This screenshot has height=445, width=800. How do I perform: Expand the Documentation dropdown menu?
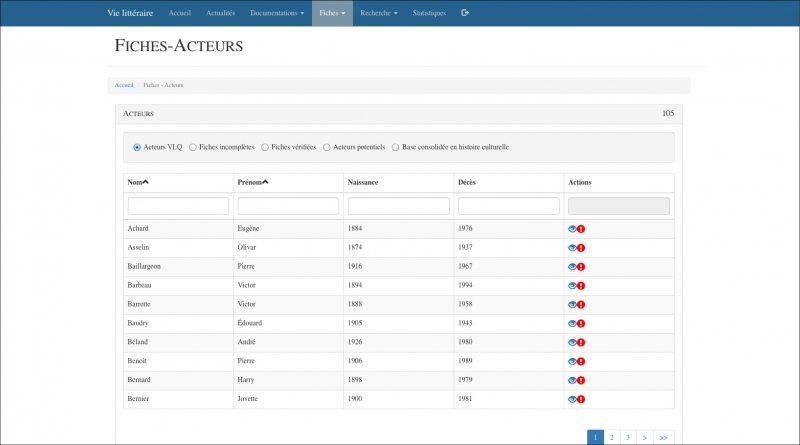(277, 13)
